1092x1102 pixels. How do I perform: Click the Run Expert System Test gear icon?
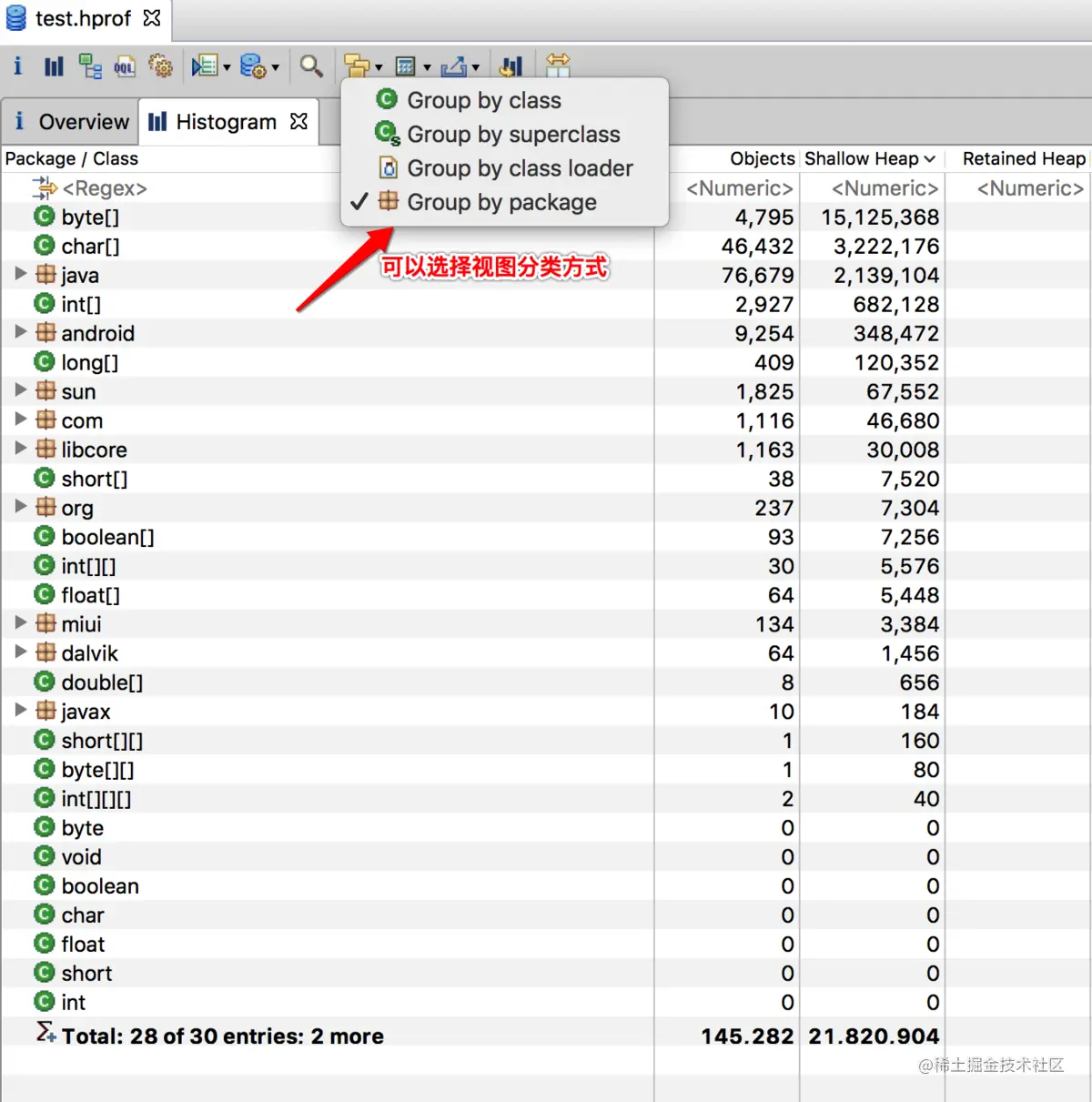click(161, 66)
